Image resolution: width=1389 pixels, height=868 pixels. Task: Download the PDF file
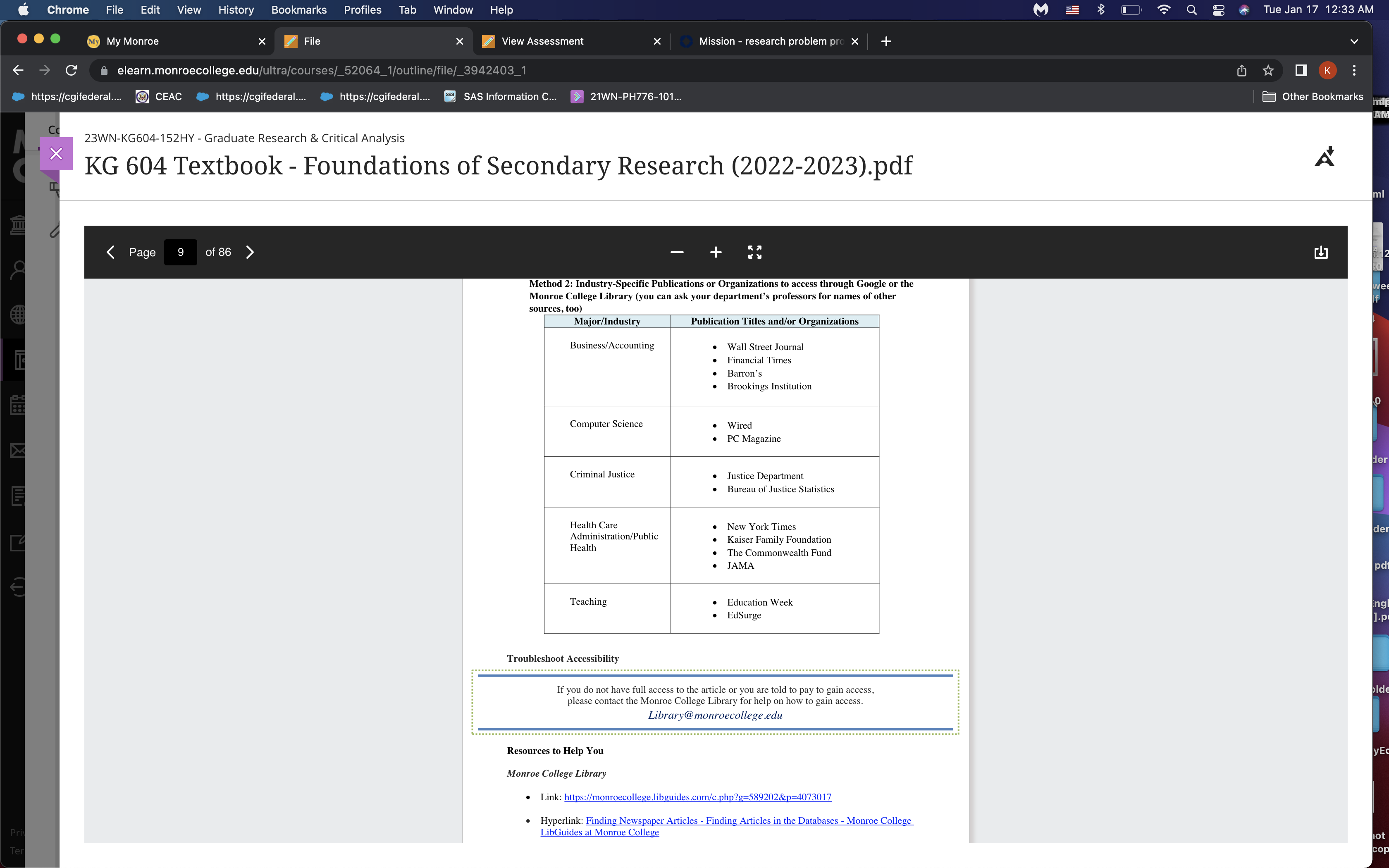pos(1321,252)
